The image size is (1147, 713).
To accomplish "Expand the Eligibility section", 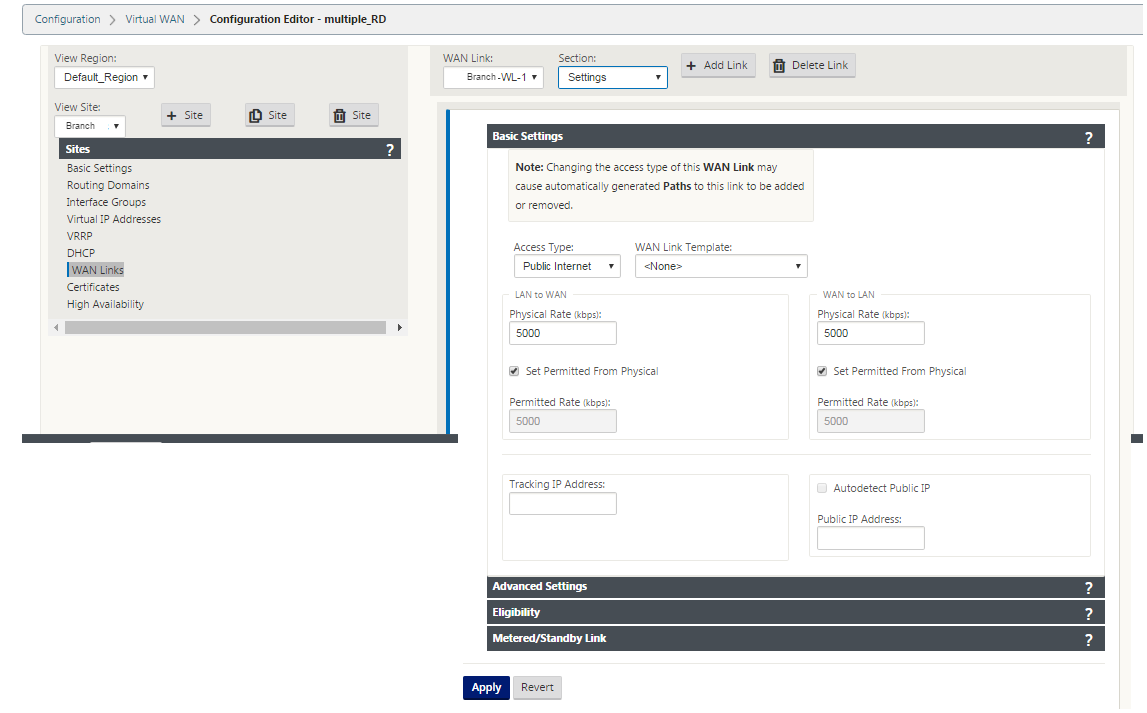I will (796, 613).
